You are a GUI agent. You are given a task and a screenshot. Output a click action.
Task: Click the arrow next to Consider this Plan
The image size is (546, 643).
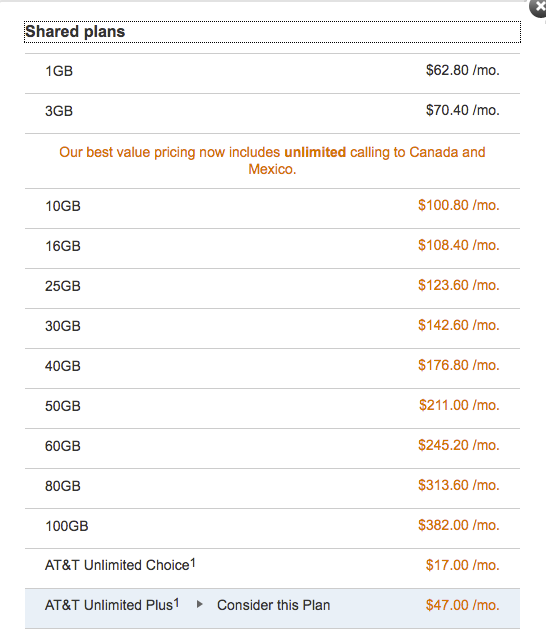click(x=200, y=604)
